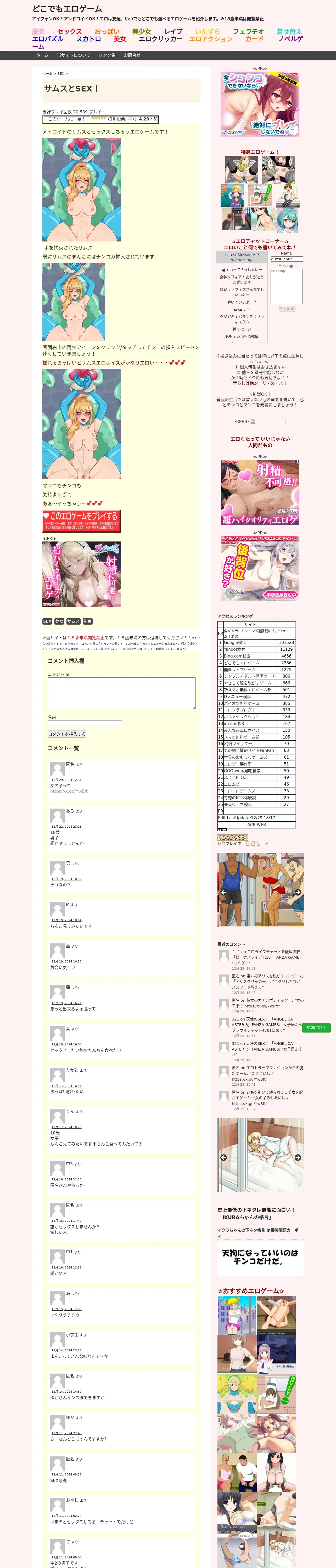Select the 拘束 tag below the article
Screen dimensions: 336x1568
88,621
